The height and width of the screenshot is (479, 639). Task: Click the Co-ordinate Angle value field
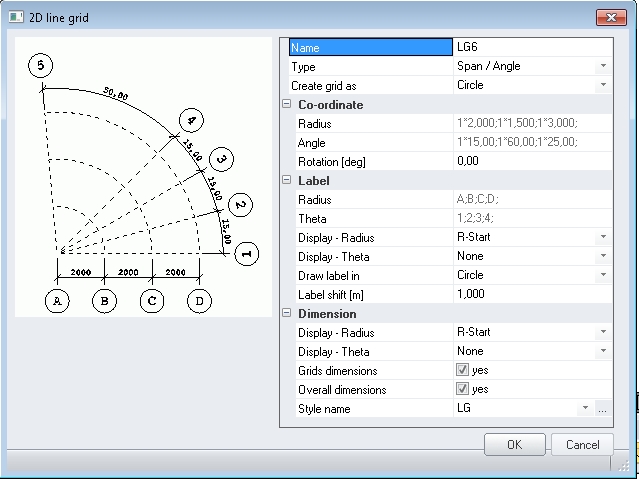pyautogui.click(x=532, y=142)
